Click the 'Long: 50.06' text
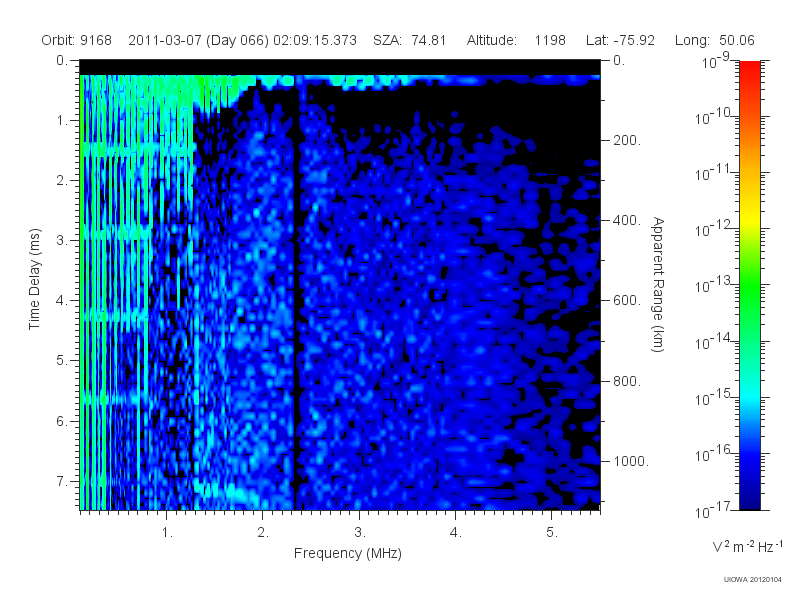The width and height of the screenshot is (800, 600). pyautogui.click(x=714, y=40)
